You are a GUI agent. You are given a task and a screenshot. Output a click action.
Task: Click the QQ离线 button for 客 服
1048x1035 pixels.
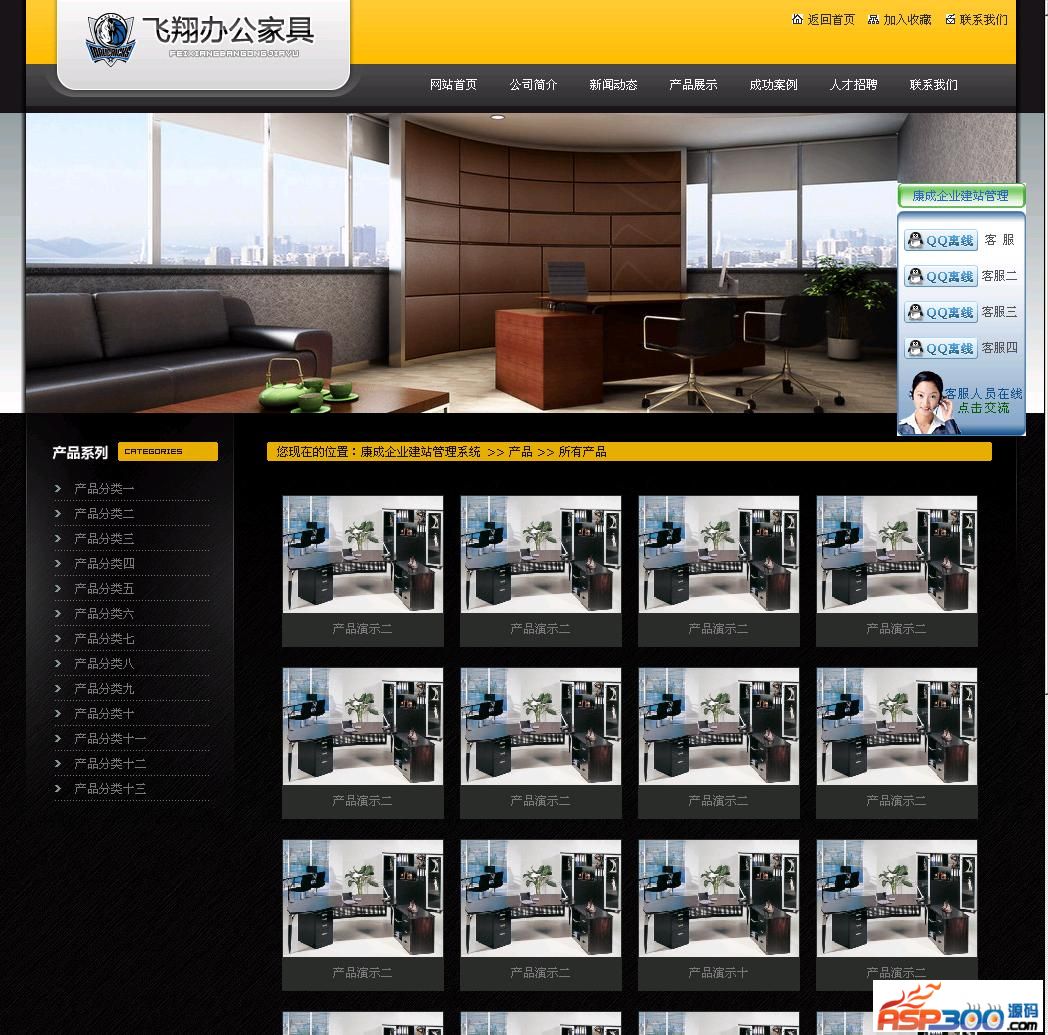pyautogui.click(x=940, y=240)
